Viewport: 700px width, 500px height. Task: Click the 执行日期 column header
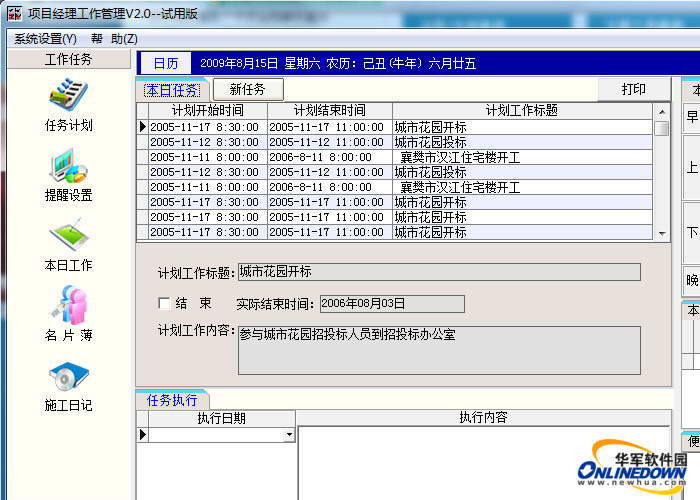pos(221,418)
